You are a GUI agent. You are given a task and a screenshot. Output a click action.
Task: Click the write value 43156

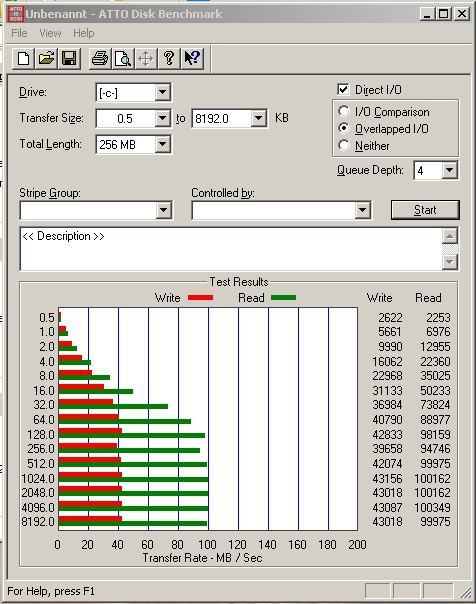click(x=387, y=478)
